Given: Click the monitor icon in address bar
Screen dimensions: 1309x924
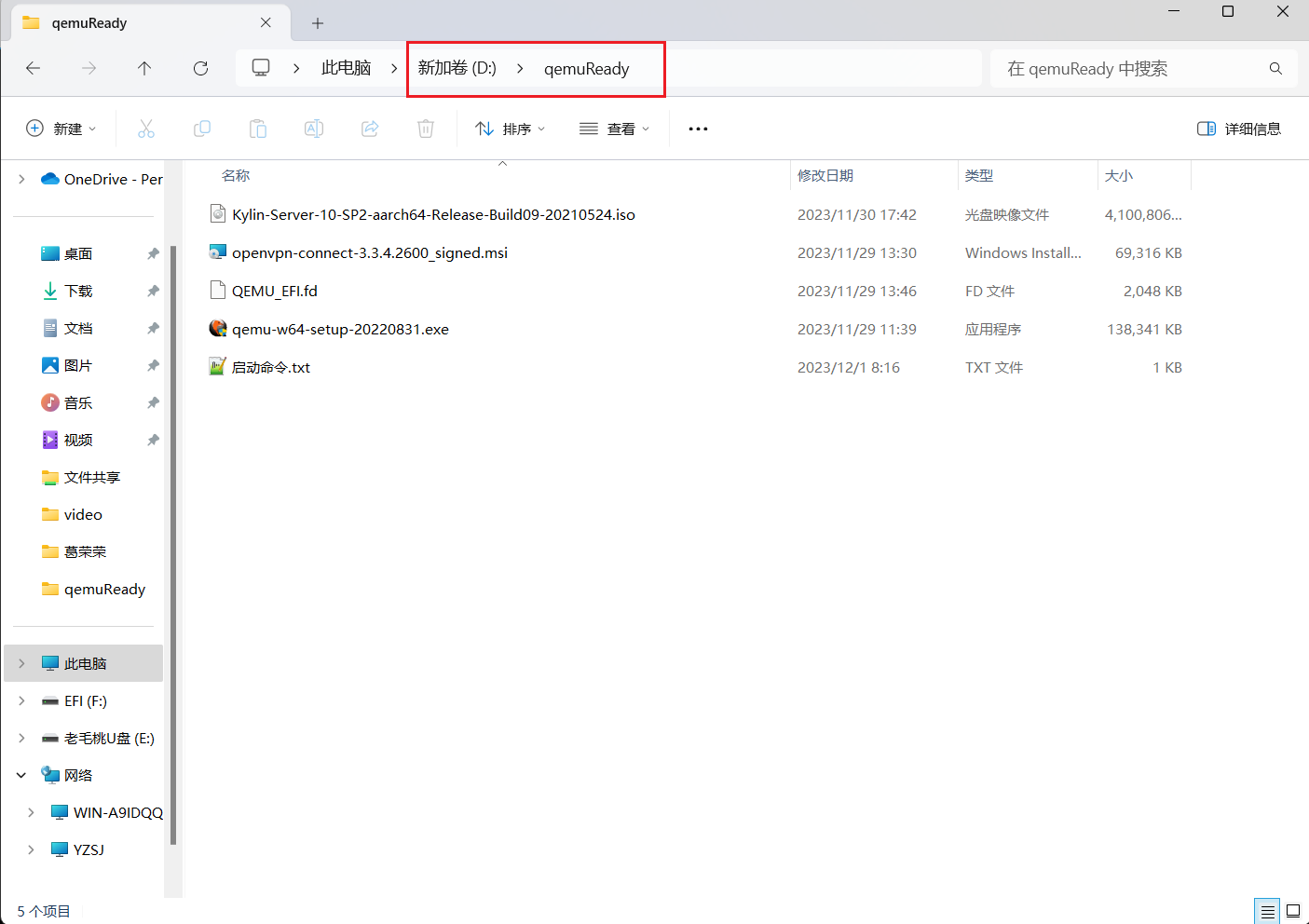Looking at the screenshot, I should (261, 68).
